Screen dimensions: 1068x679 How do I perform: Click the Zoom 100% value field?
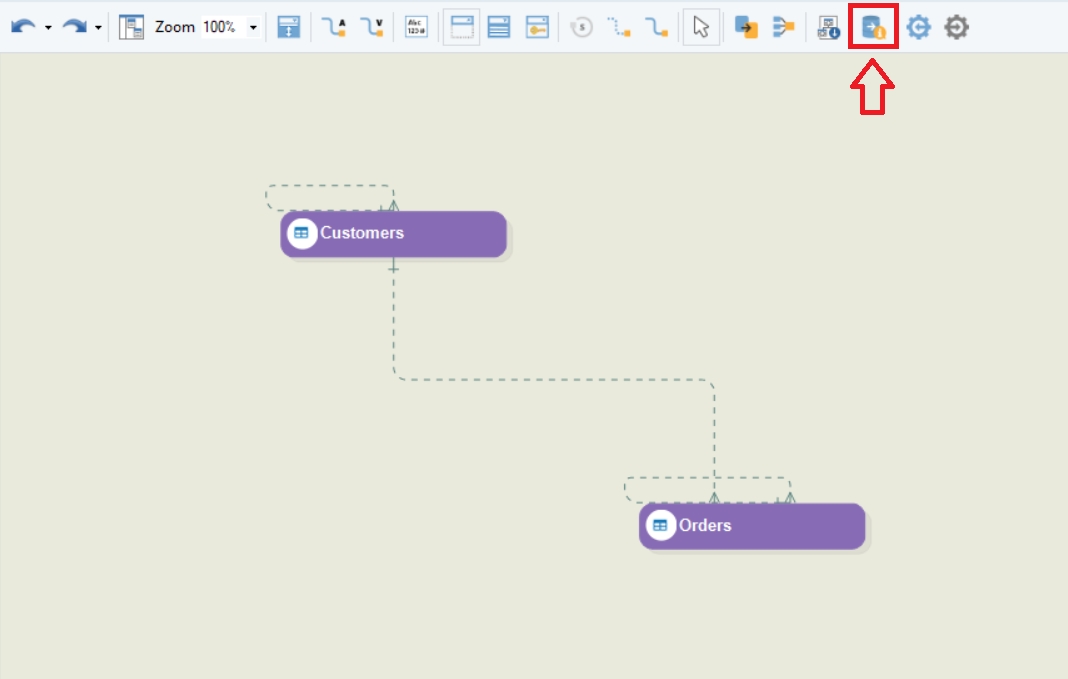(219, 27)
